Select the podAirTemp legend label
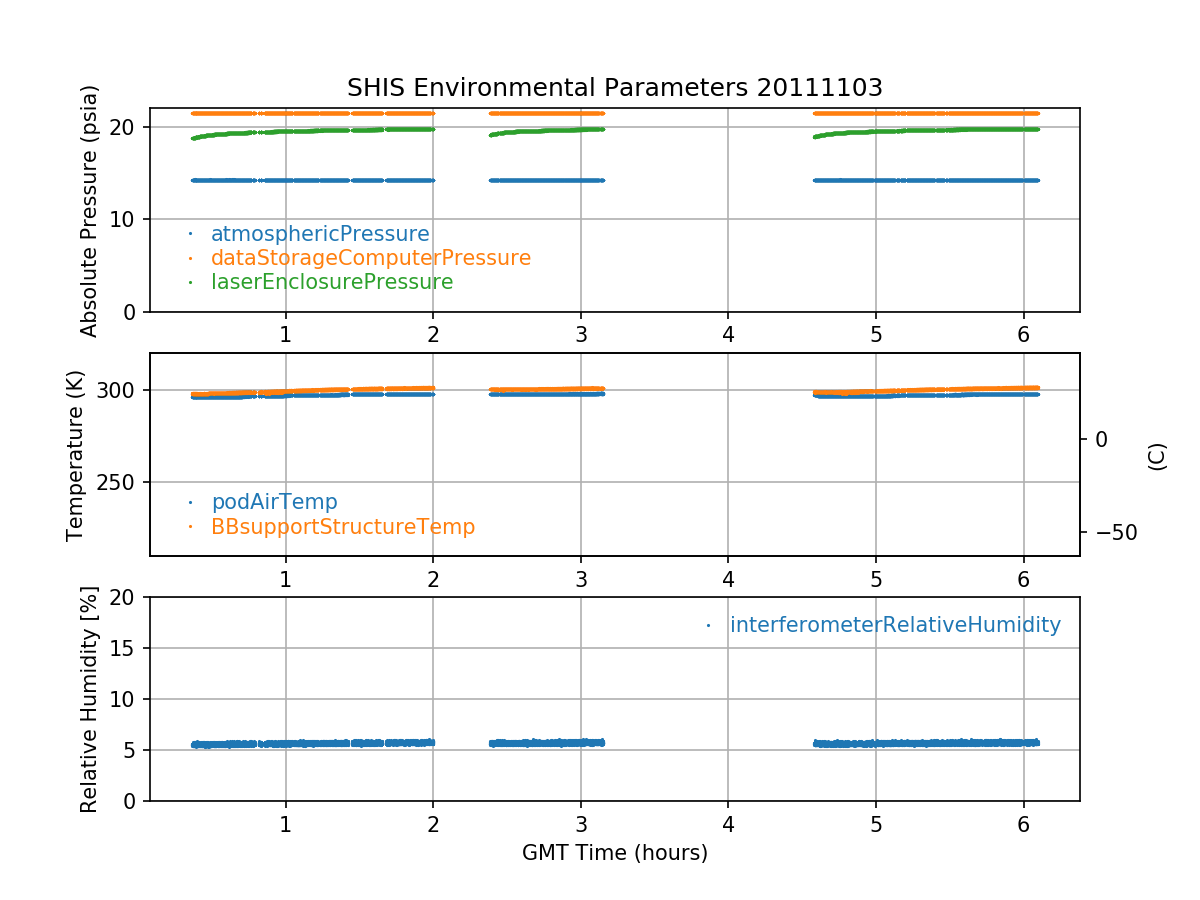The width and height of the screenshot is (1200, 900). click(274, 502)
